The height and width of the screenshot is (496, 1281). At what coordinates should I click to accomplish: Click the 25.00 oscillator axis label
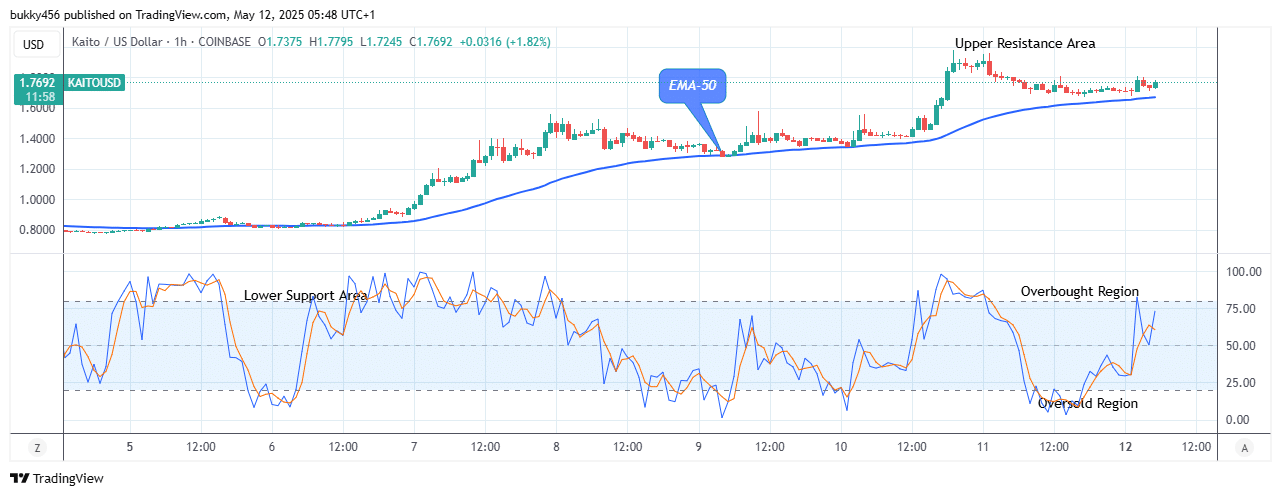click(1243, 383)
